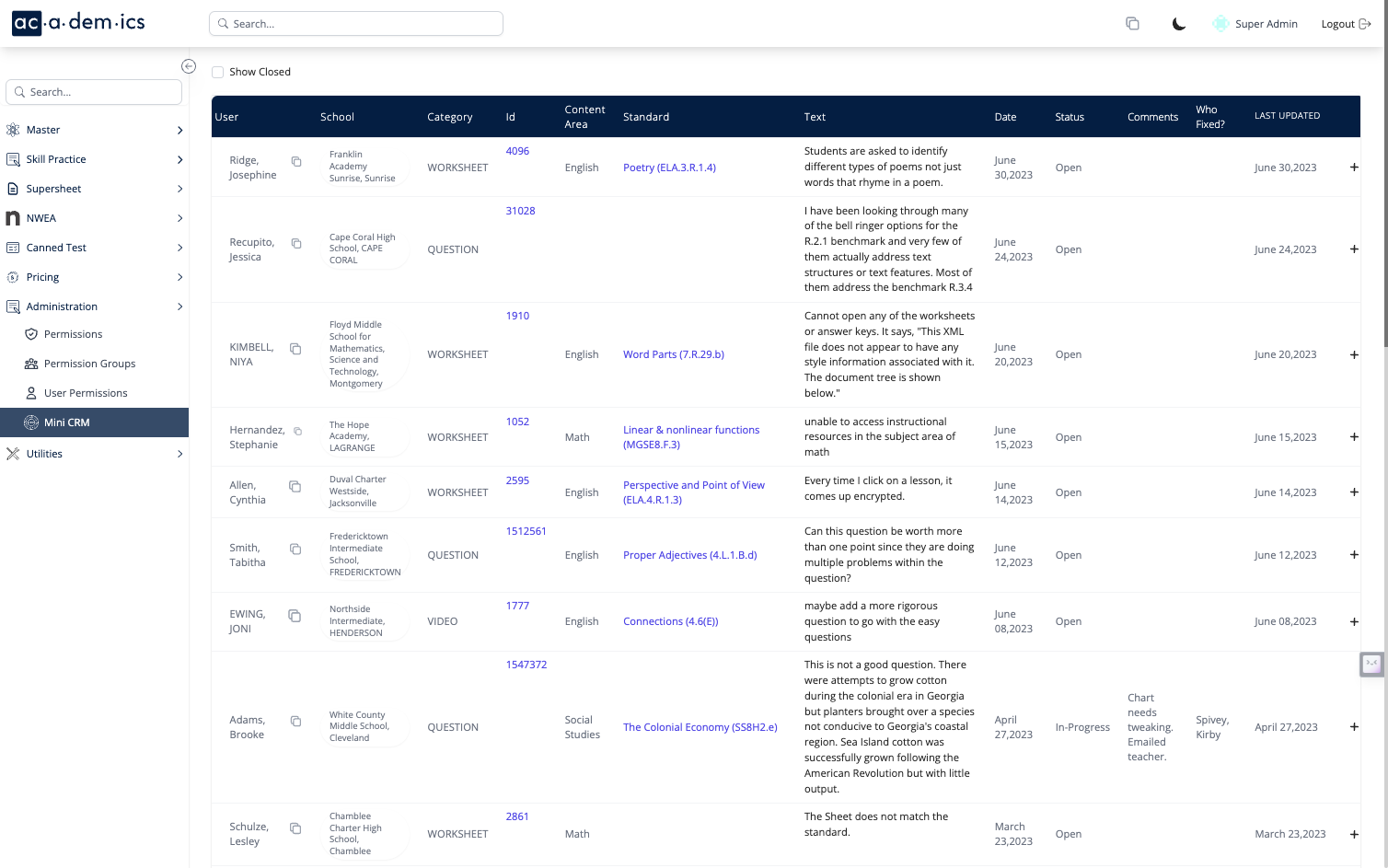Expand the Supersheet section
The width and height of the screenshot is (1388, 868).
point(95,189)
